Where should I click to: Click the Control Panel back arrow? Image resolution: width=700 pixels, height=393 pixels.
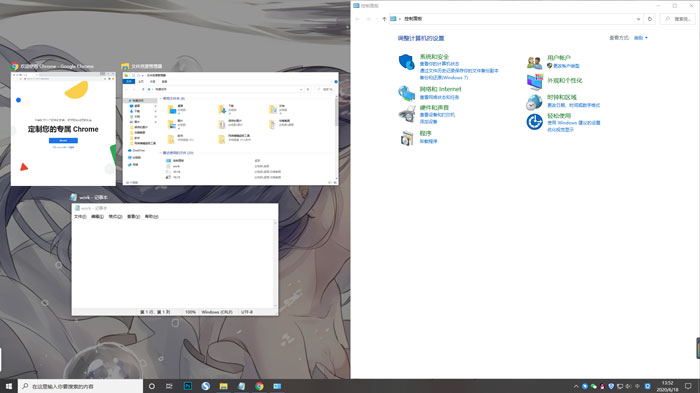[x=358, y=19]
